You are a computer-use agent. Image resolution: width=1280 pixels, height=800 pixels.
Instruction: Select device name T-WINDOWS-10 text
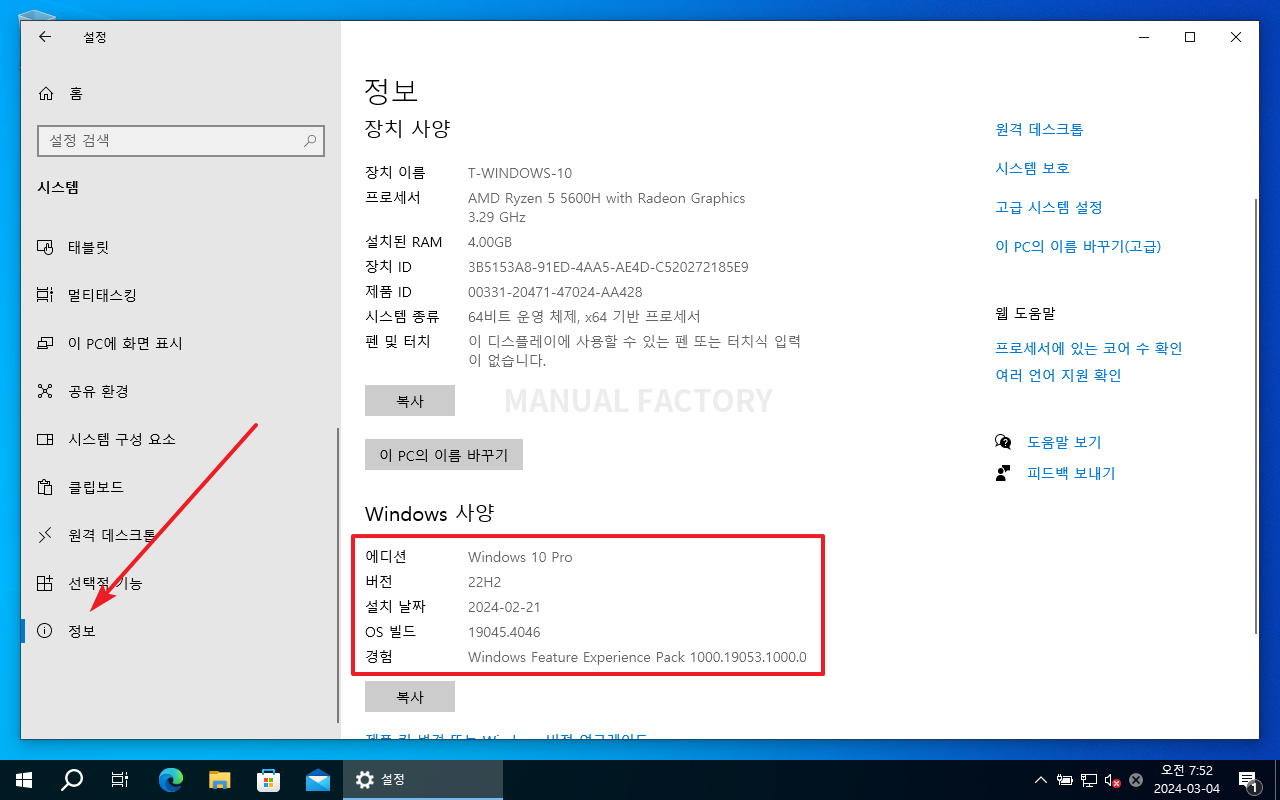[x=520, y=173]
